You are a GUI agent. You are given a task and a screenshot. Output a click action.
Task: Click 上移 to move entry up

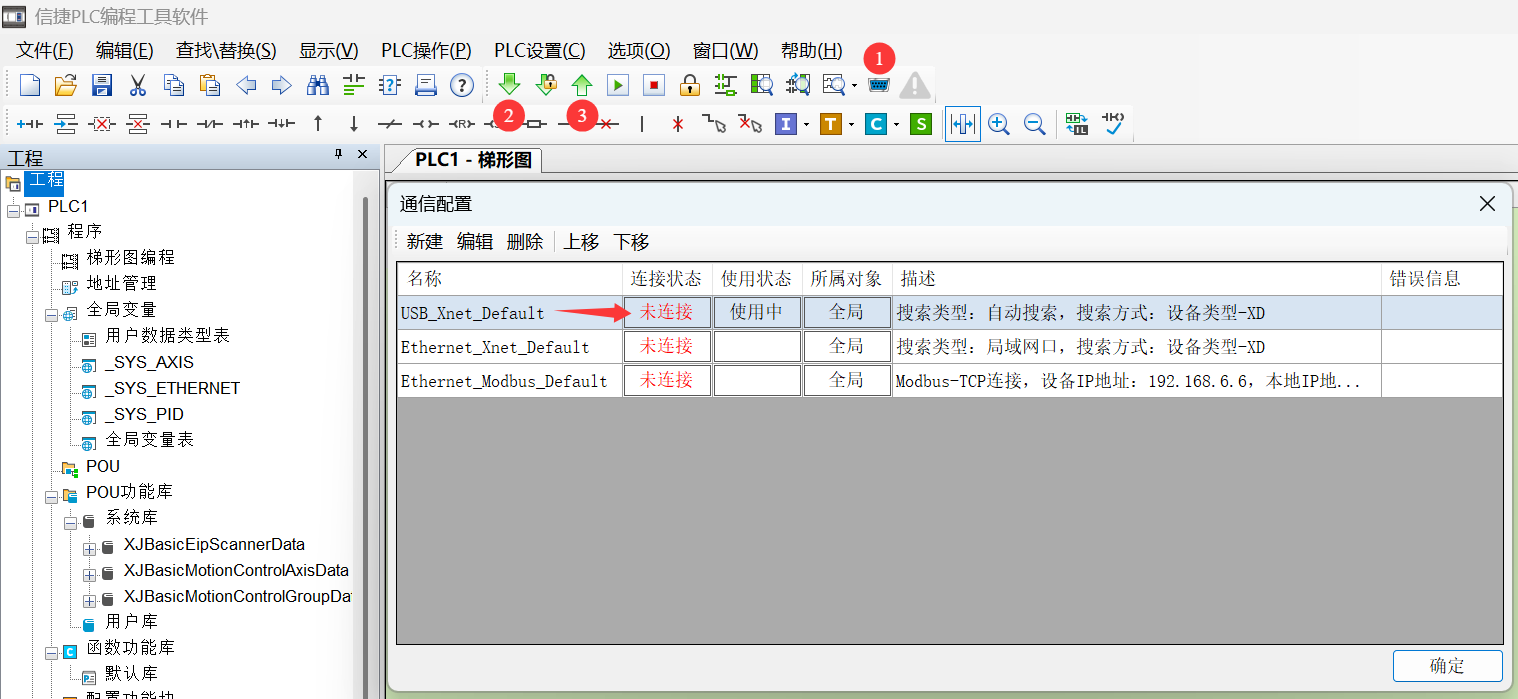point(582,242)
